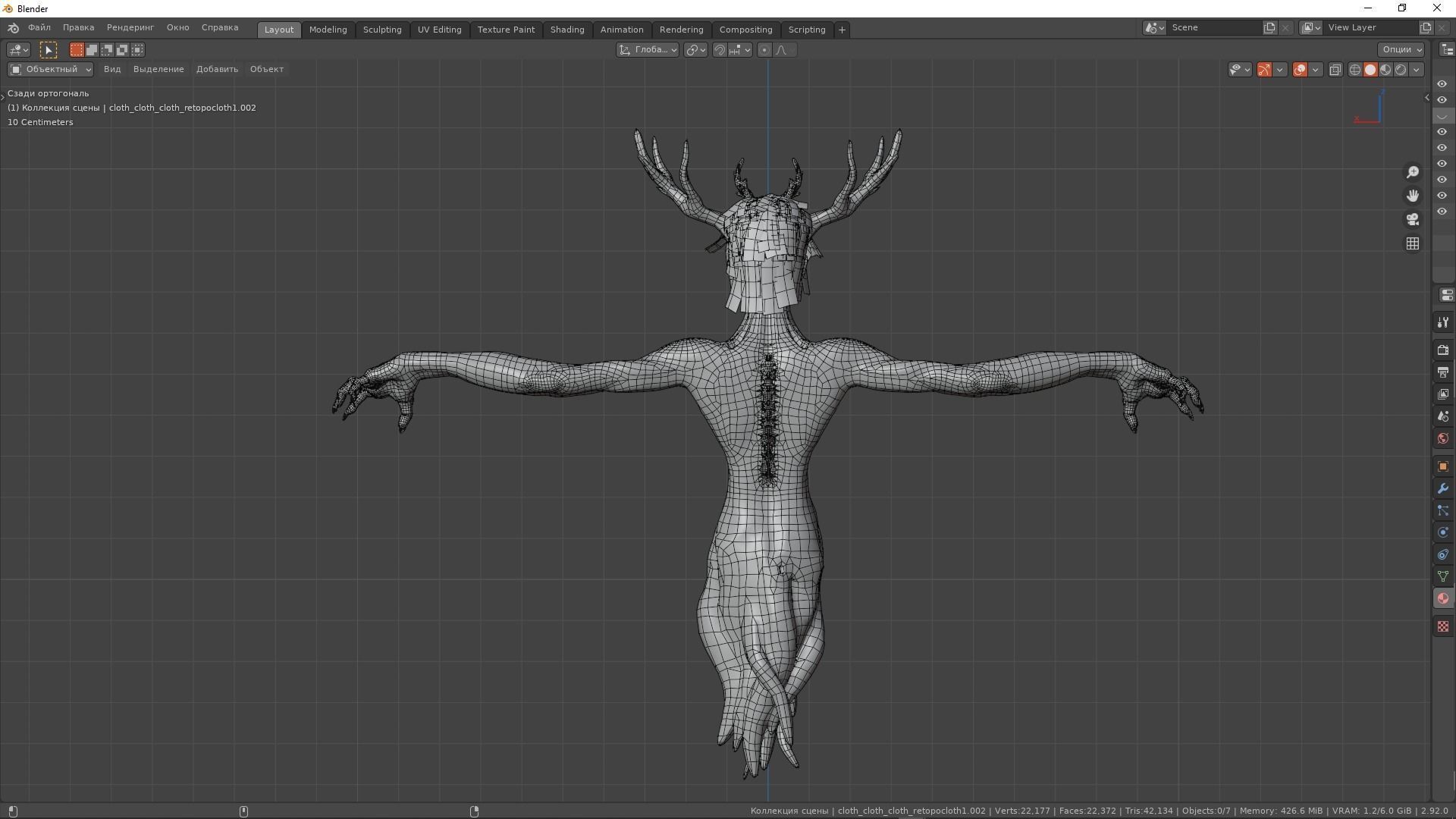The width and height of the screenshot is (1456, 819).
Task: Toggle X-ray view mode
Action: (1335, 70)
